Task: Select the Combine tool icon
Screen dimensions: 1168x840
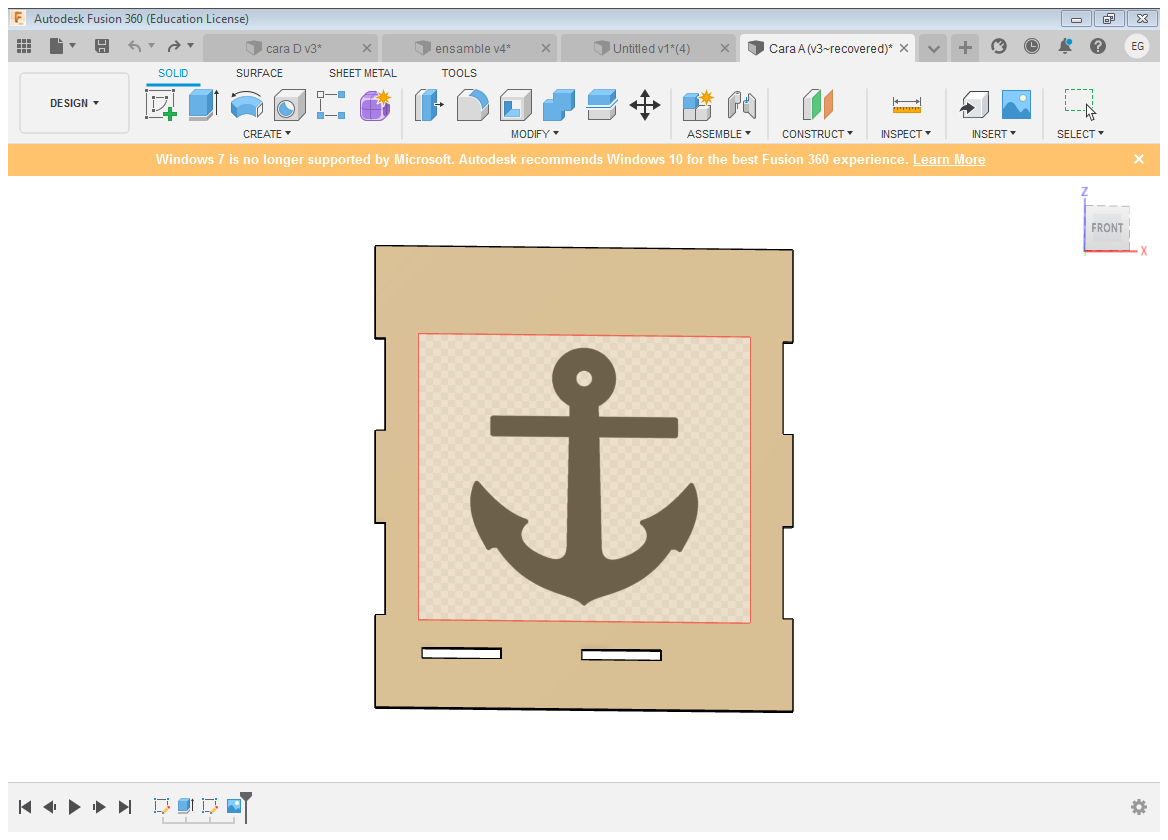Action: coord(559,105)
